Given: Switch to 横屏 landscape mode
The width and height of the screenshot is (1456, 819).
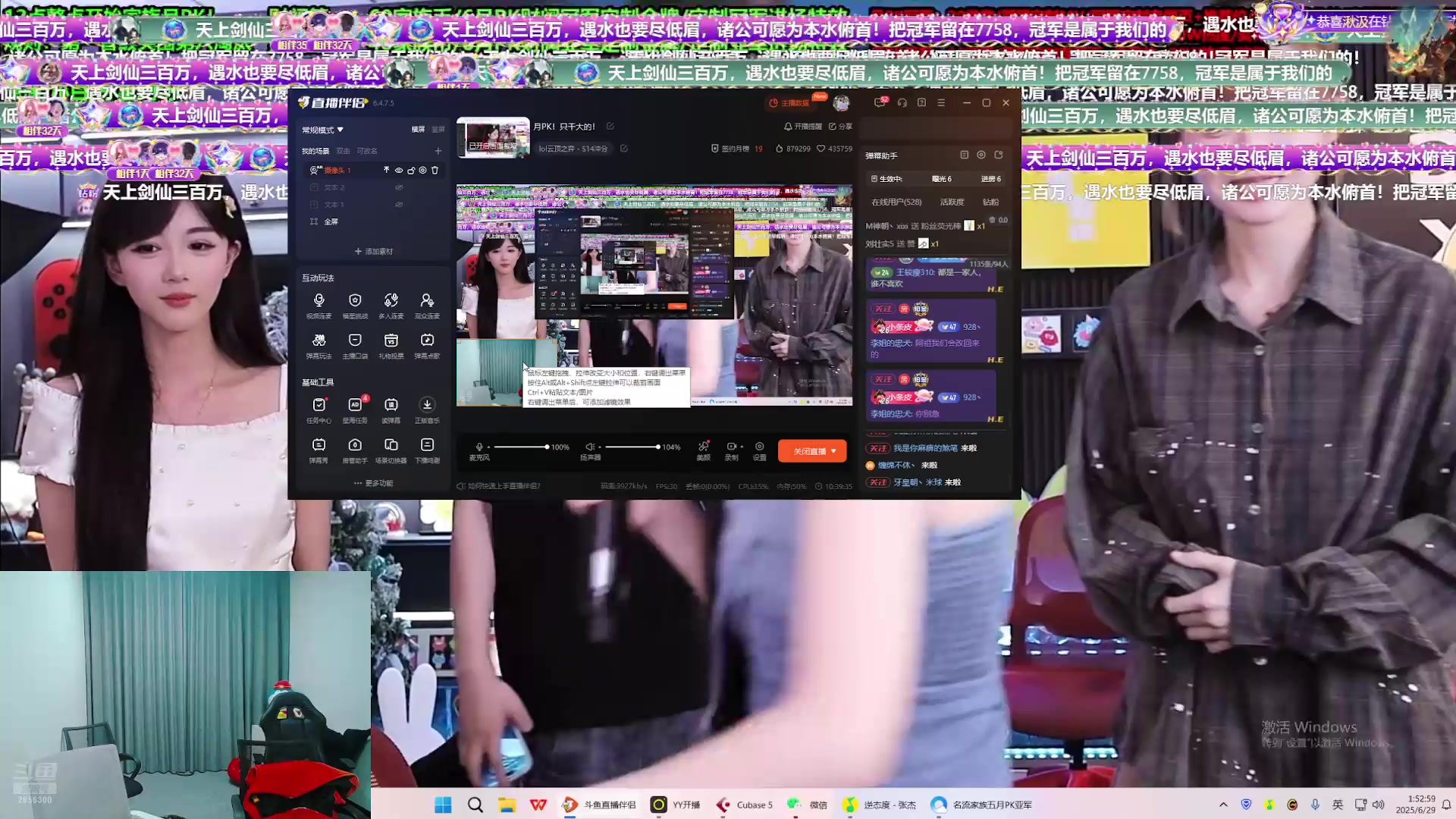Looking at the screenshot, I should (x=418, y=130).
